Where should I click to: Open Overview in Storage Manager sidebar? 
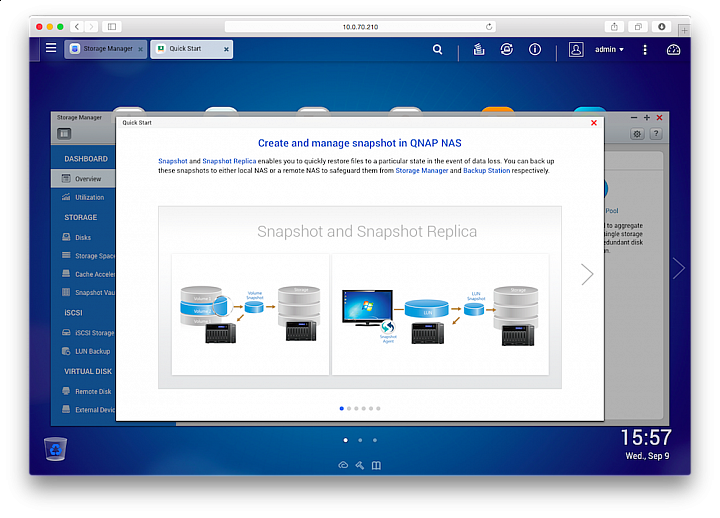pos(83,179)
